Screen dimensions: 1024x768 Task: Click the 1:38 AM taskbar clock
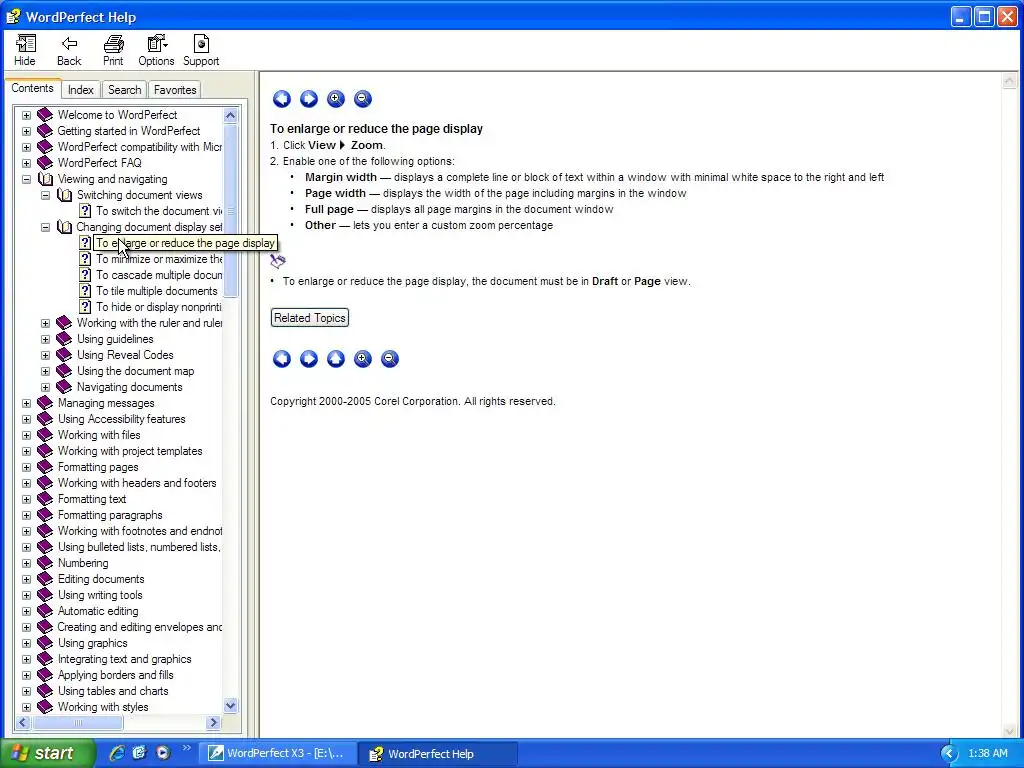point(987,754)
